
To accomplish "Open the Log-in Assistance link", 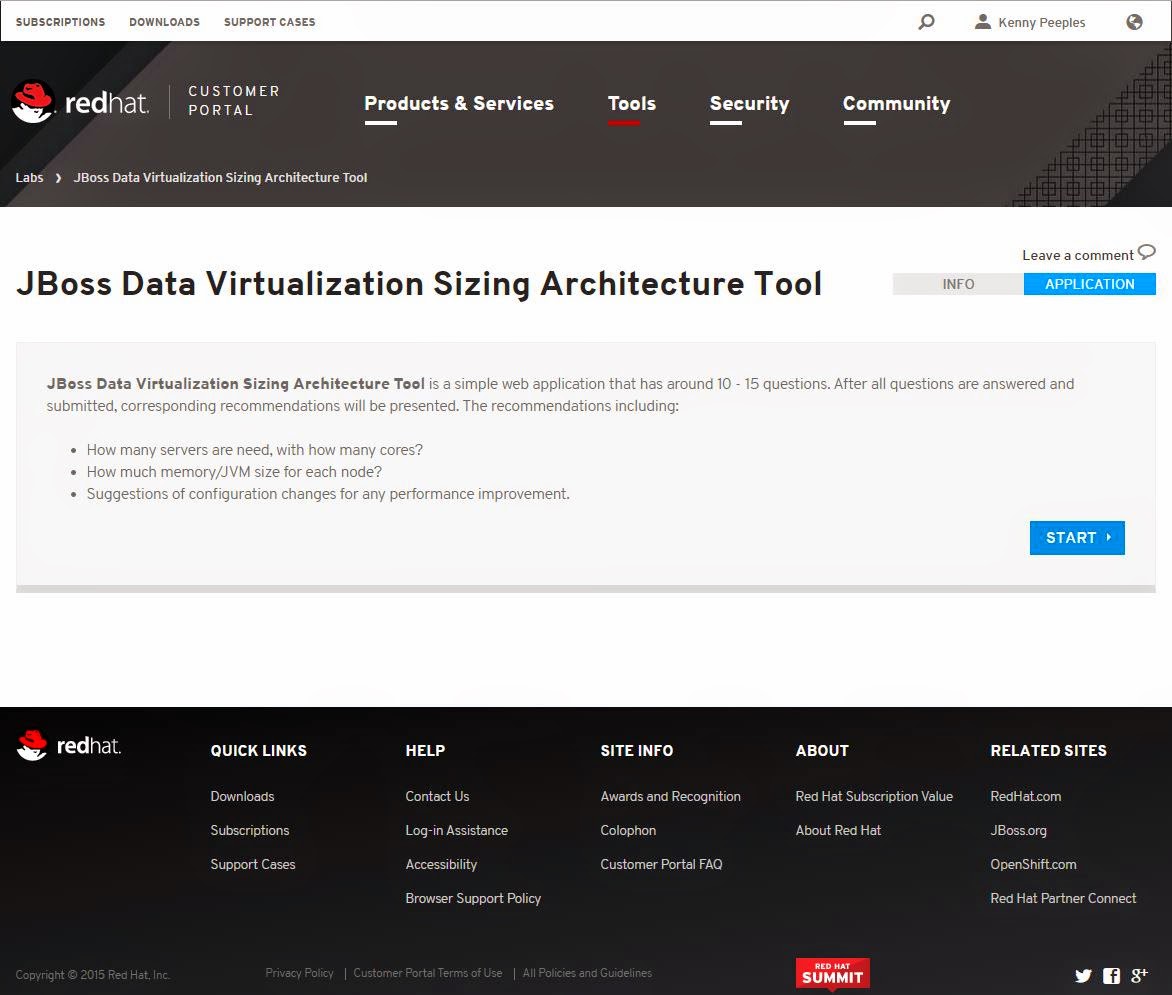I will point(457,830).
